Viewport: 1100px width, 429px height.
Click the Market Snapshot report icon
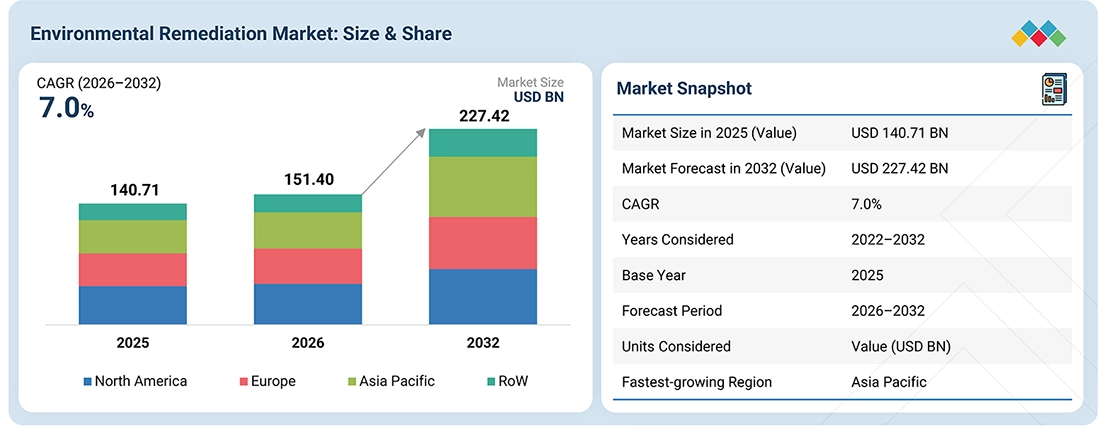pos(1053,90)
